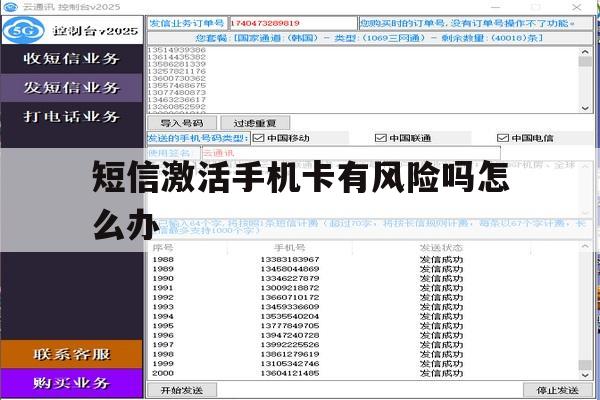Click the number list scroll-up arrow
This screenshot has height=400, width=600.
coord(585,51)
